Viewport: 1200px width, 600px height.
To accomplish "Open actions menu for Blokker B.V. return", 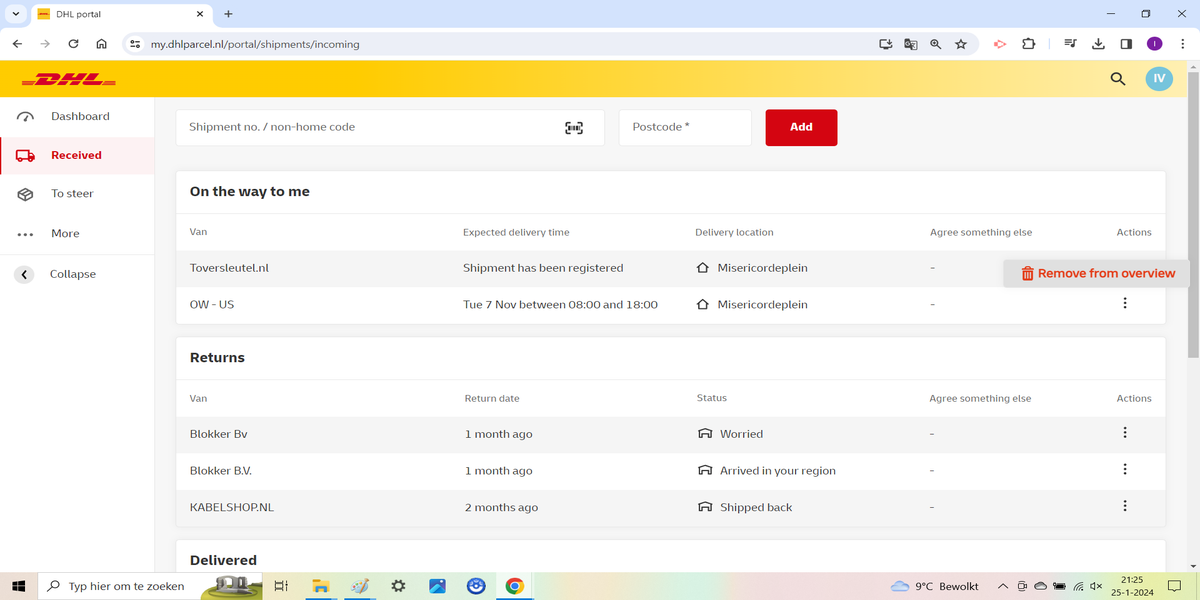I will point(1125,469).
